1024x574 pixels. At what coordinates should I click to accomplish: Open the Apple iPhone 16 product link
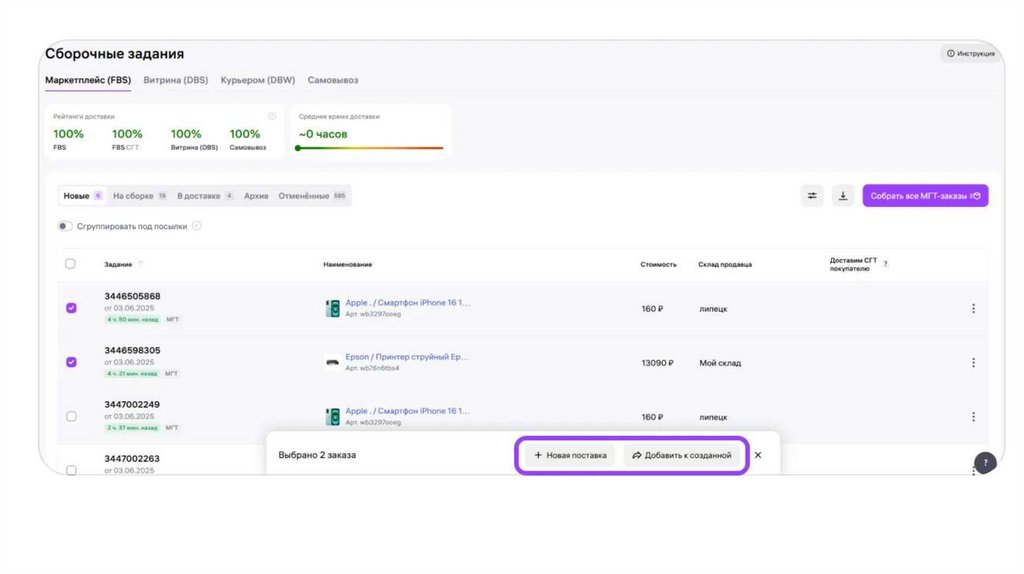click(x=407, y=302)
